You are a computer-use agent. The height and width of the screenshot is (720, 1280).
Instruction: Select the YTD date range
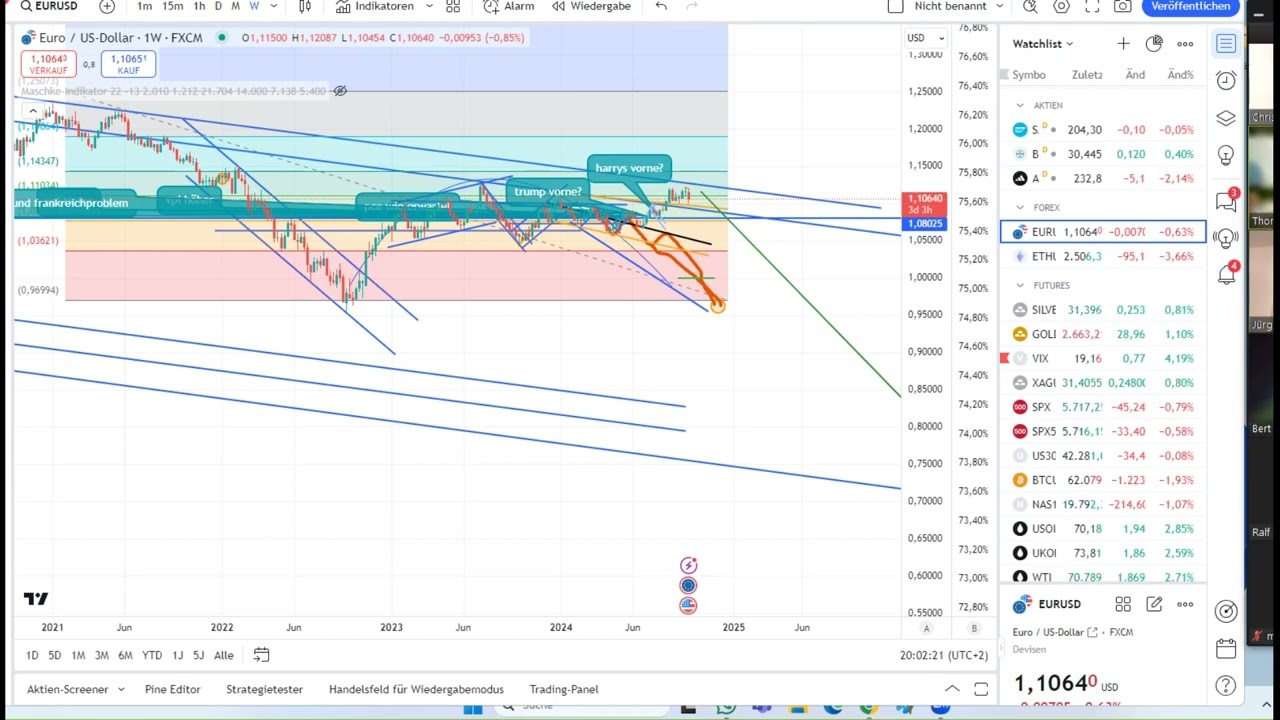[151, 655]
